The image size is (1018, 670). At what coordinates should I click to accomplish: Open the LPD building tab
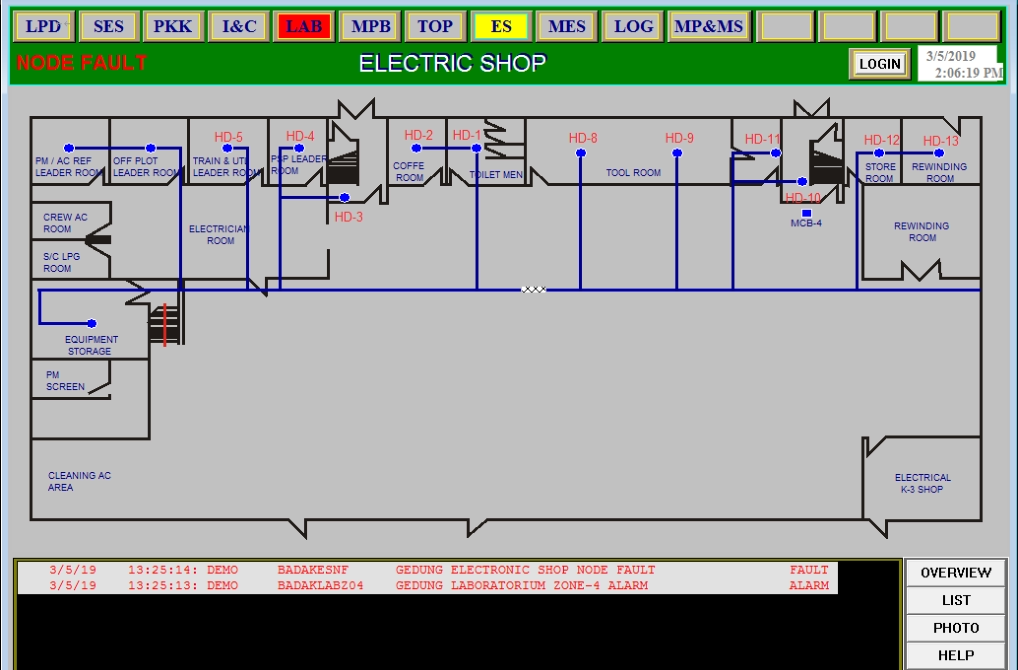(x=43, y=27)
